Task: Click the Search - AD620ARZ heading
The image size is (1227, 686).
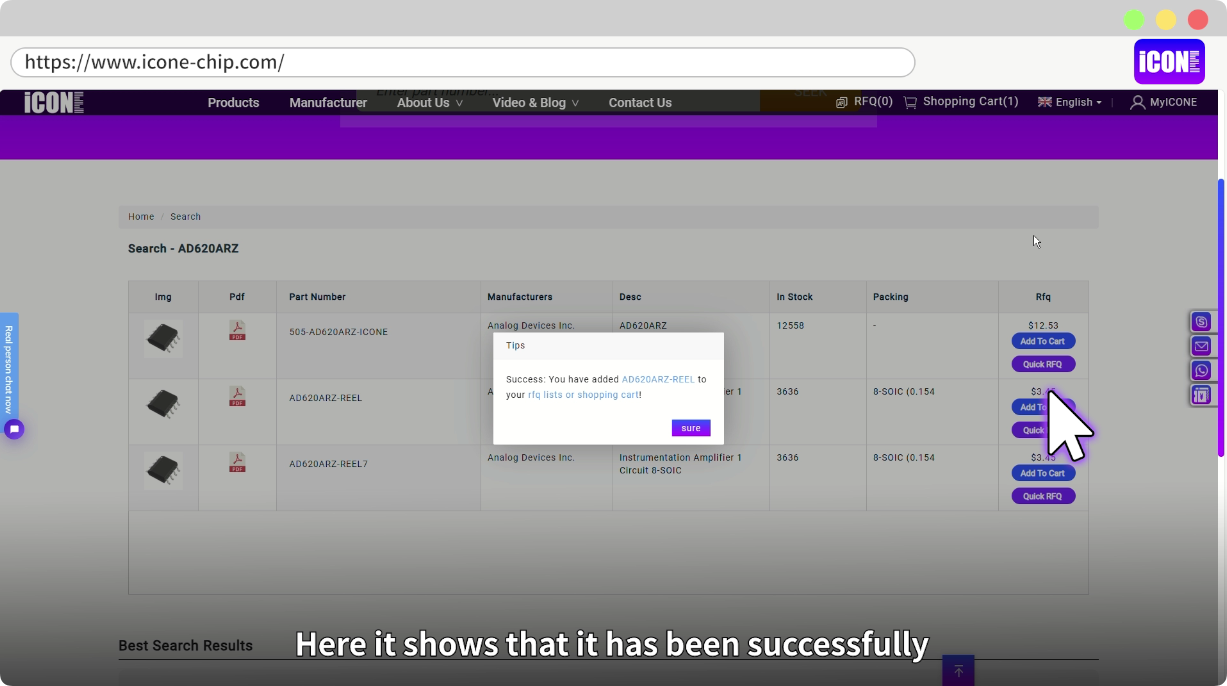Action: coord(183,249)
